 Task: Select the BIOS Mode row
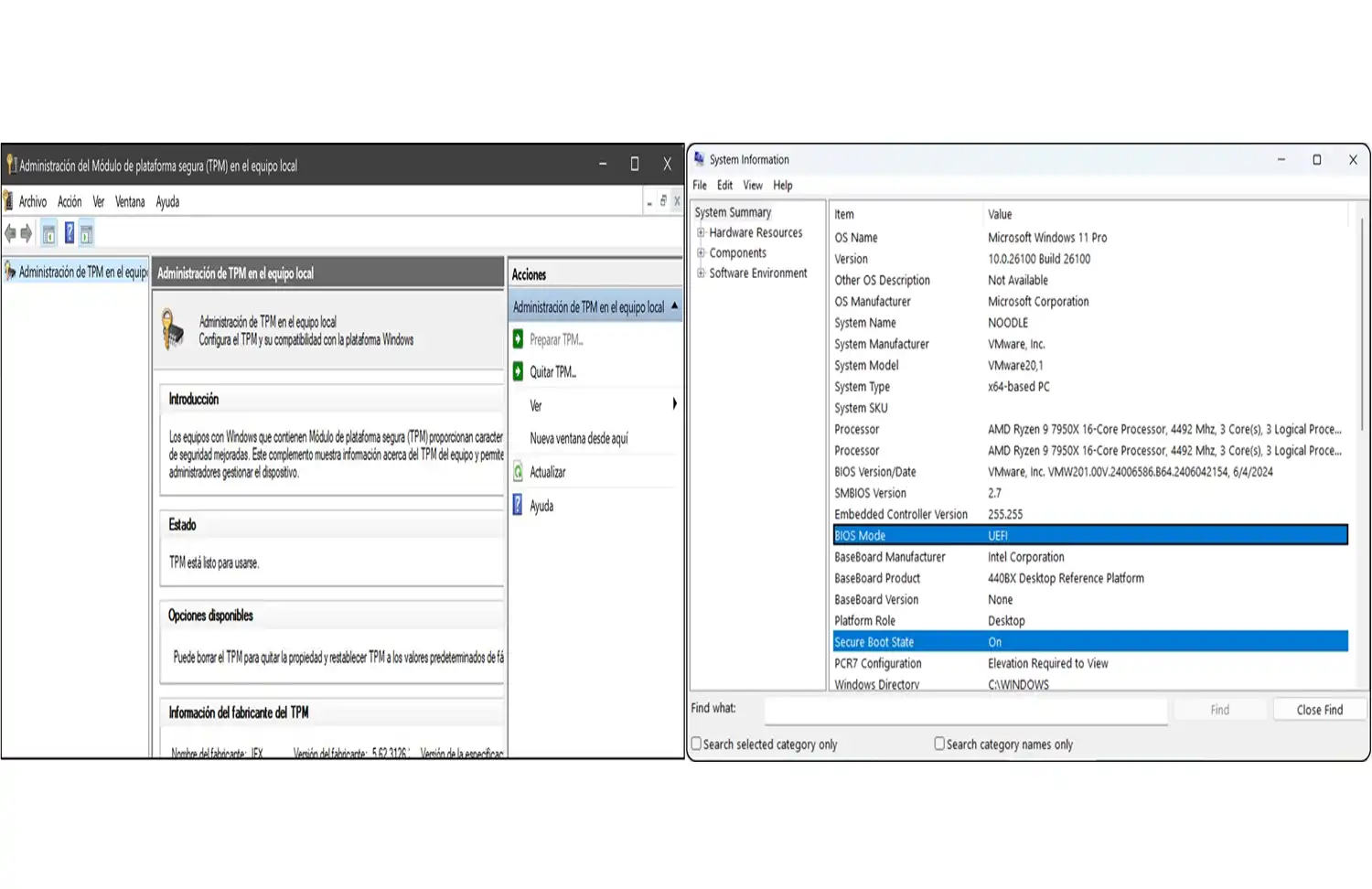point(1090,536)
